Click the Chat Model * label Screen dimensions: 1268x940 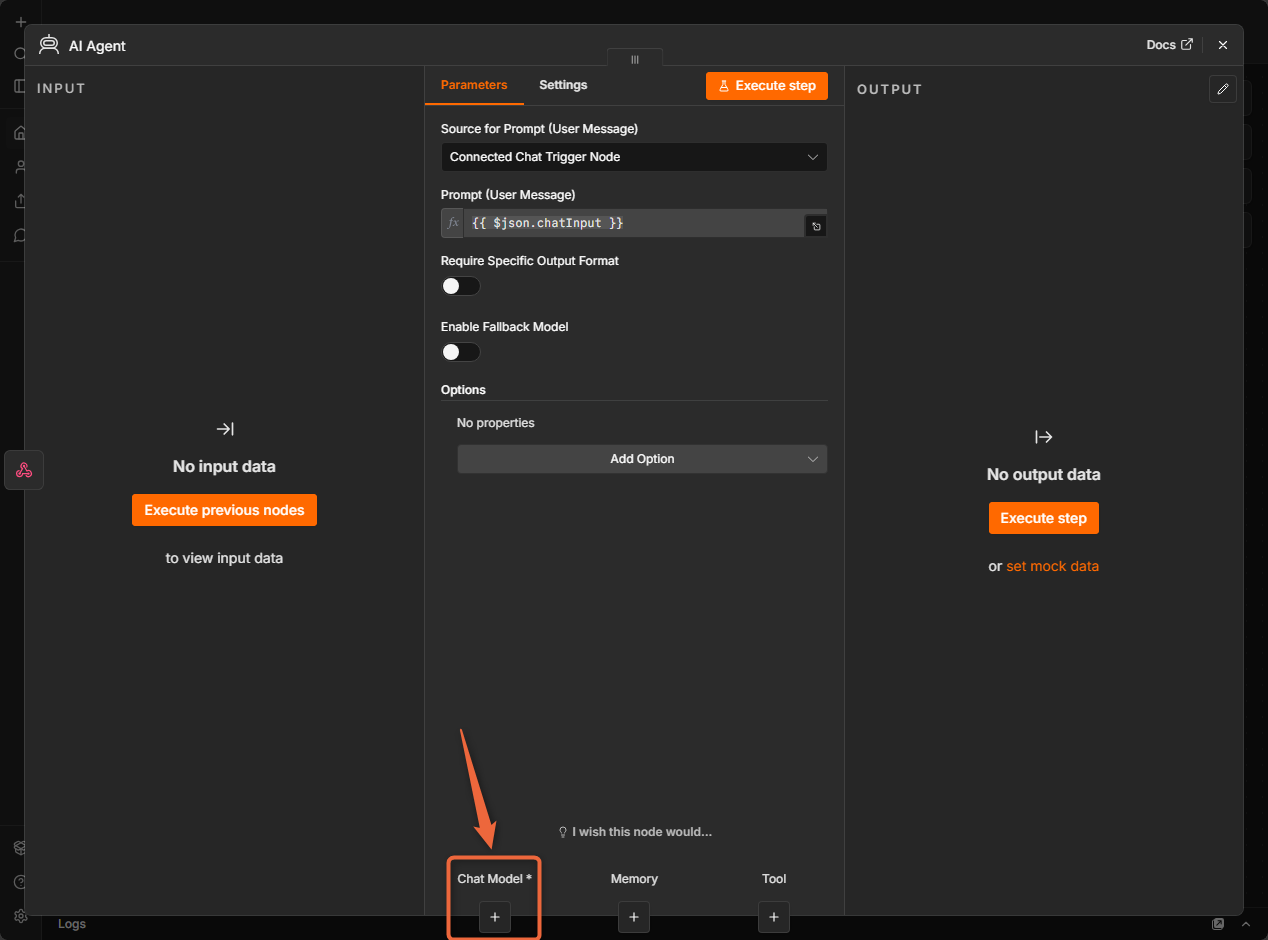click(x=494, y=879)
